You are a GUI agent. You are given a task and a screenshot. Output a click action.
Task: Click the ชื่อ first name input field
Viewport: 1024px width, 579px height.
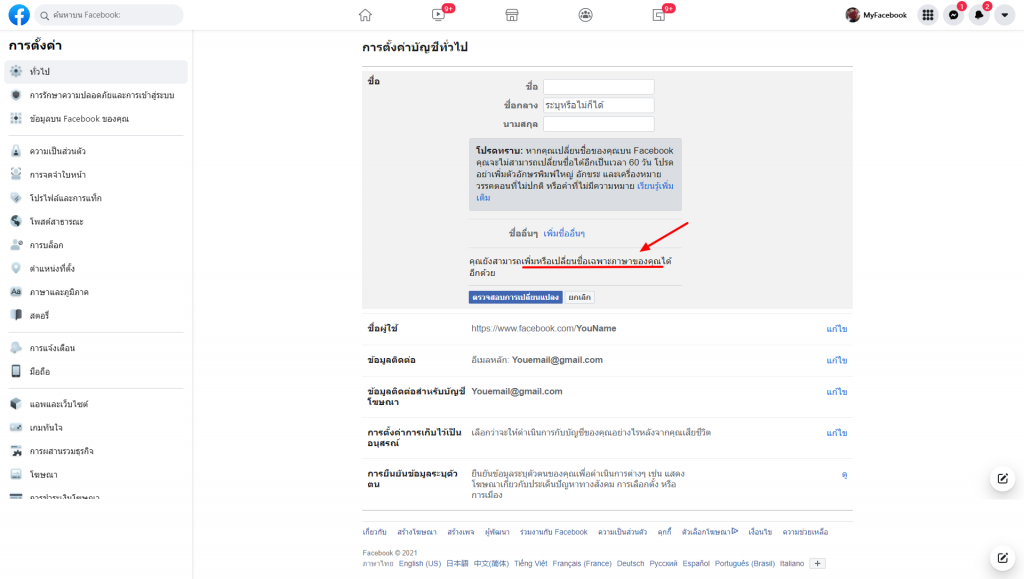pyautogui.click(x=598, y=85)
